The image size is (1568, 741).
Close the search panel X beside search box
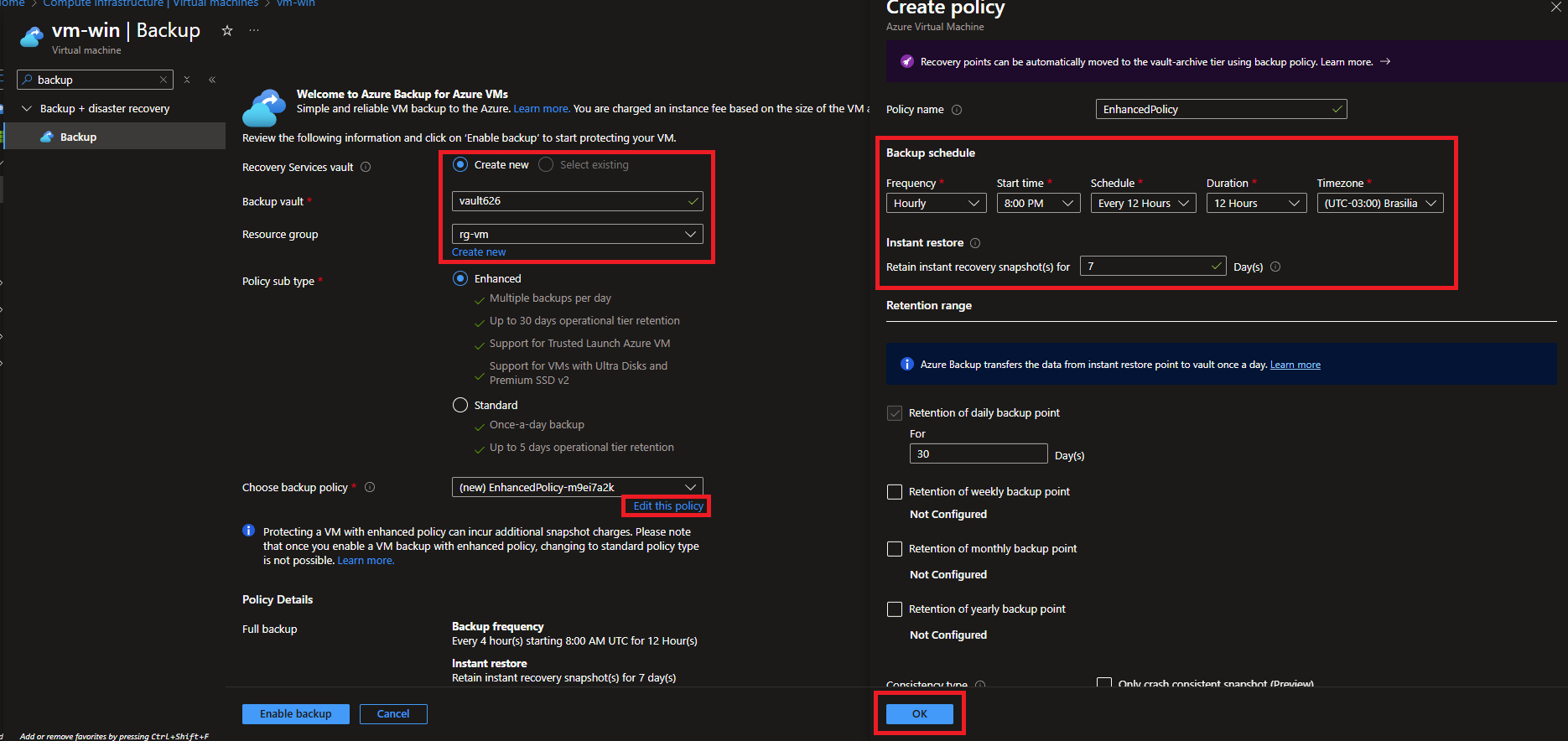[187, 80]
